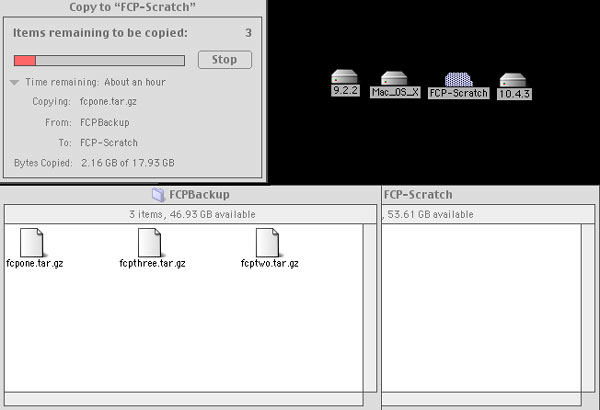Collapse the Time remaining disclosure triangle

click(x=14, y=82)
